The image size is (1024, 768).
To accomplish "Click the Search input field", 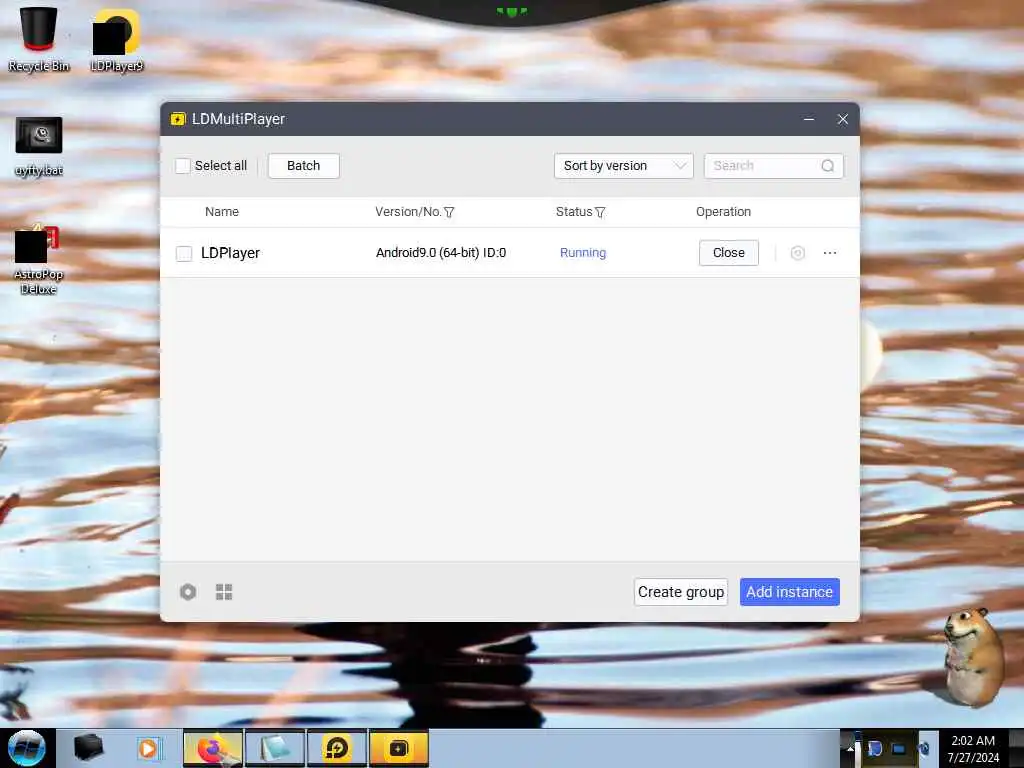I will click(x=774, y=166).
